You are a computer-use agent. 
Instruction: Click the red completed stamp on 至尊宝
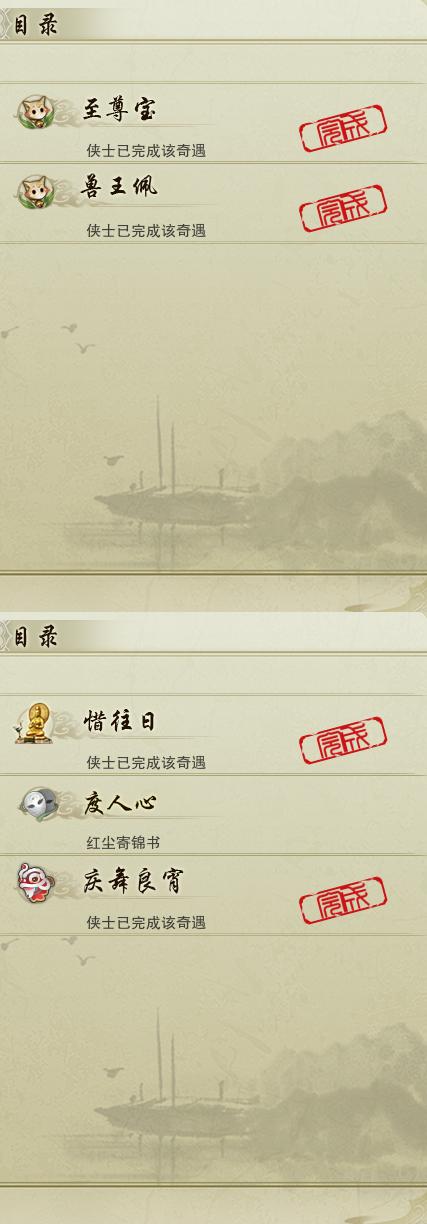343,129
